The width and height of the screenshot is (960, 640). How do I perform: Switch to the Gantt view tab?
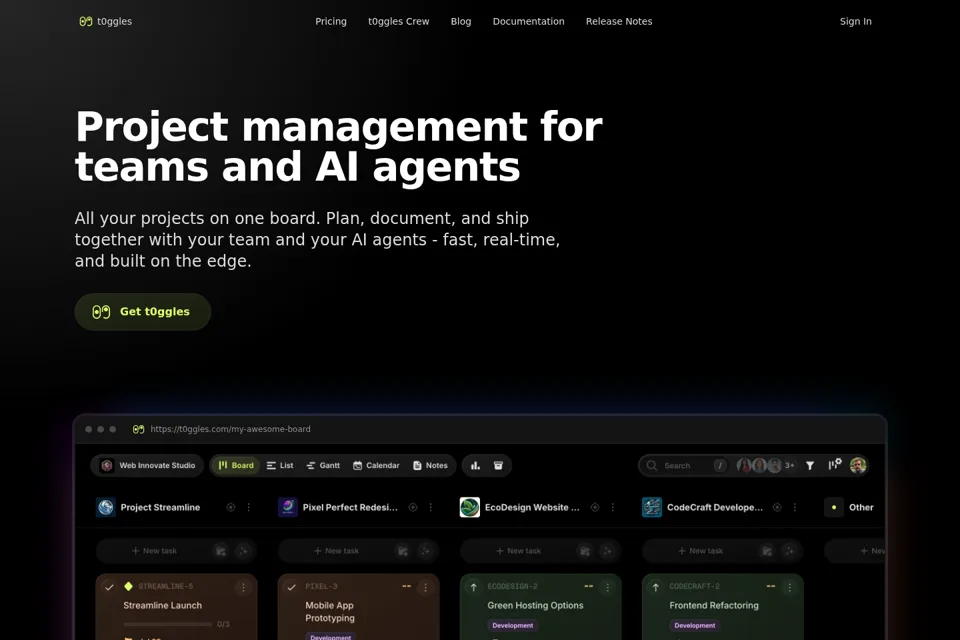coord(323,465)
